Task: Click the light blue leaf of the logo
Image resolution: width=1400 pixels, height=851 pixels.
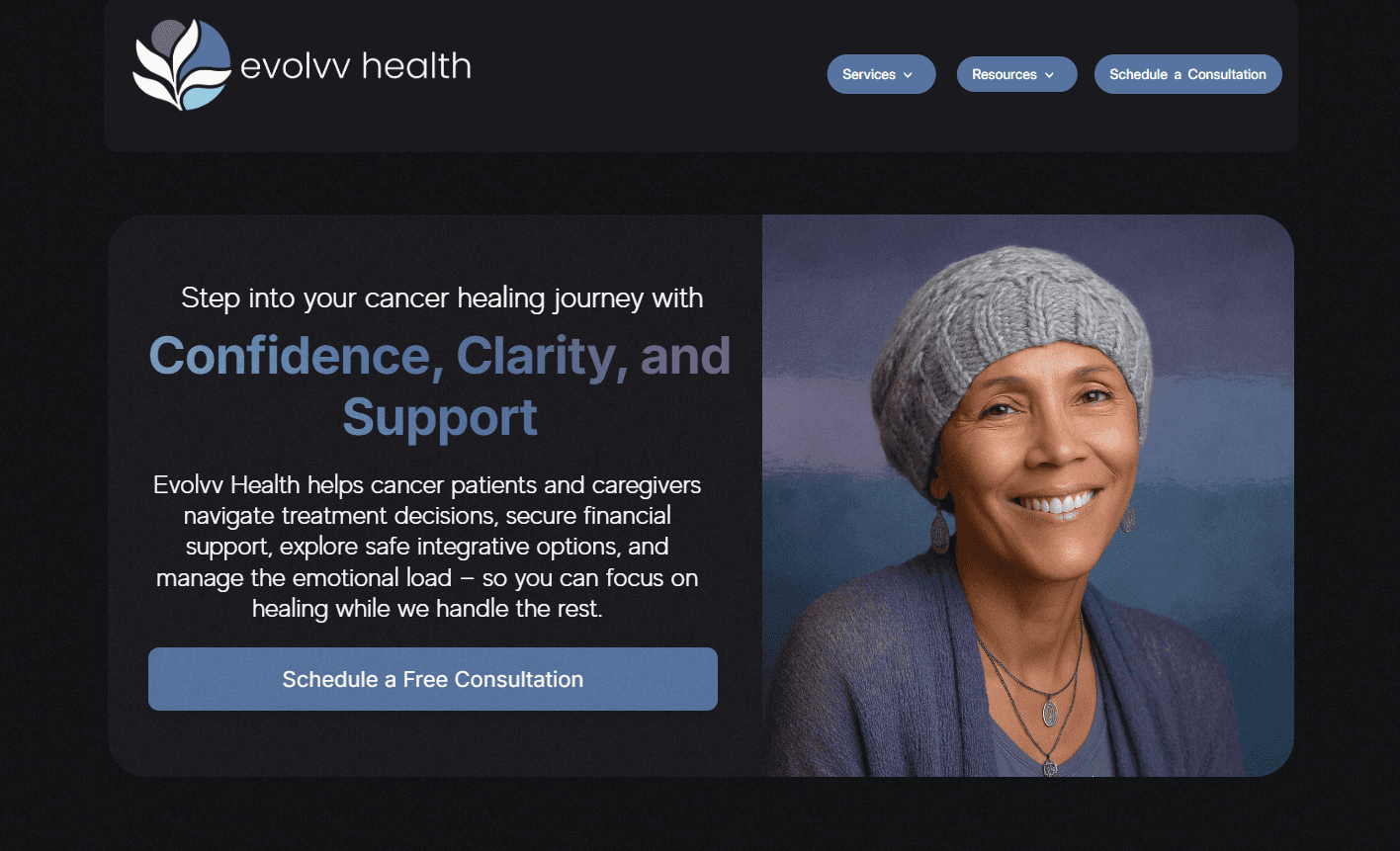Action: [203, 97]
